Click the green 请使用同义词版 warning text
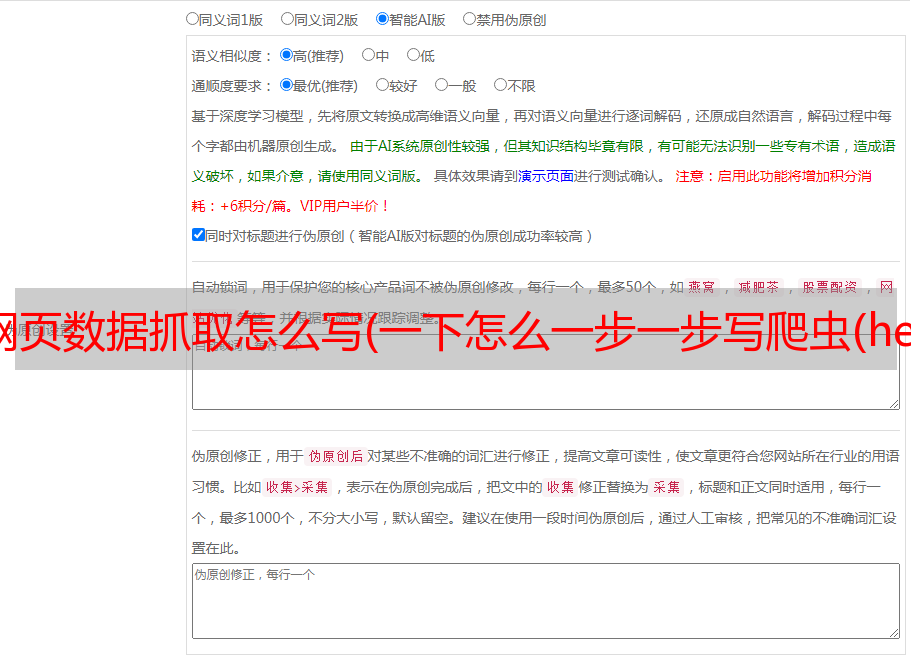The height and width of the screenshot is (658, 911). (370, 176)
